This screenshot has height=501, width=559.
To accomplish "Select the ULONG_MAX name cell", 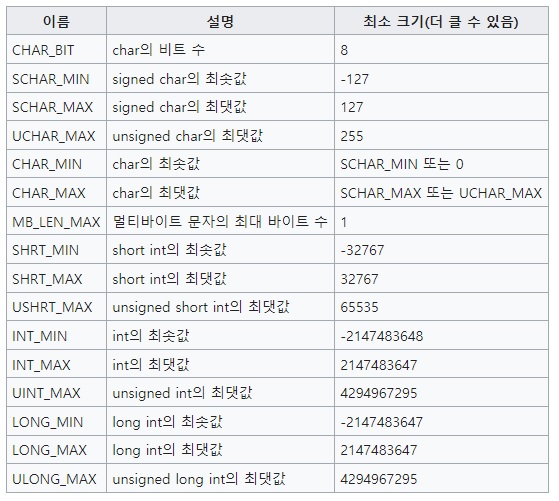I will pos(56,479).
